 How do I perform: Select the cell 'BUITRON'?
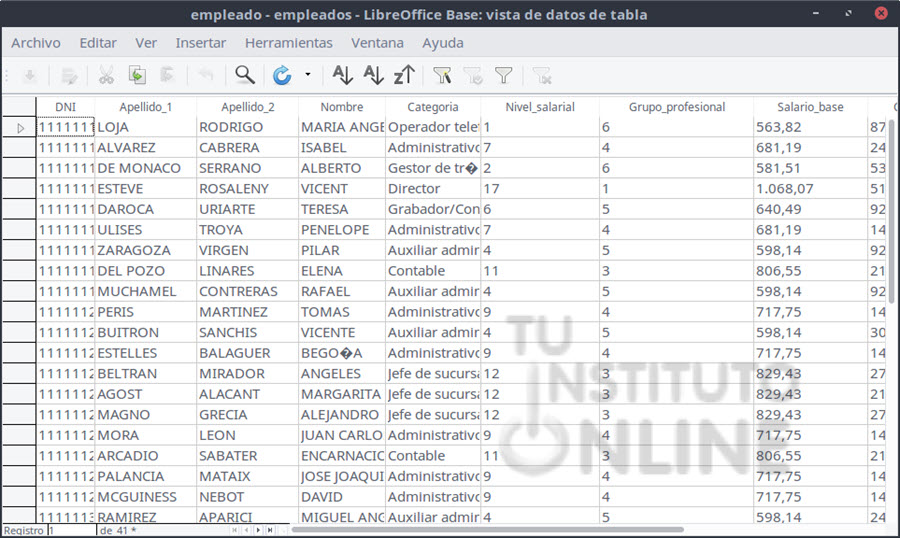[146, 332]
